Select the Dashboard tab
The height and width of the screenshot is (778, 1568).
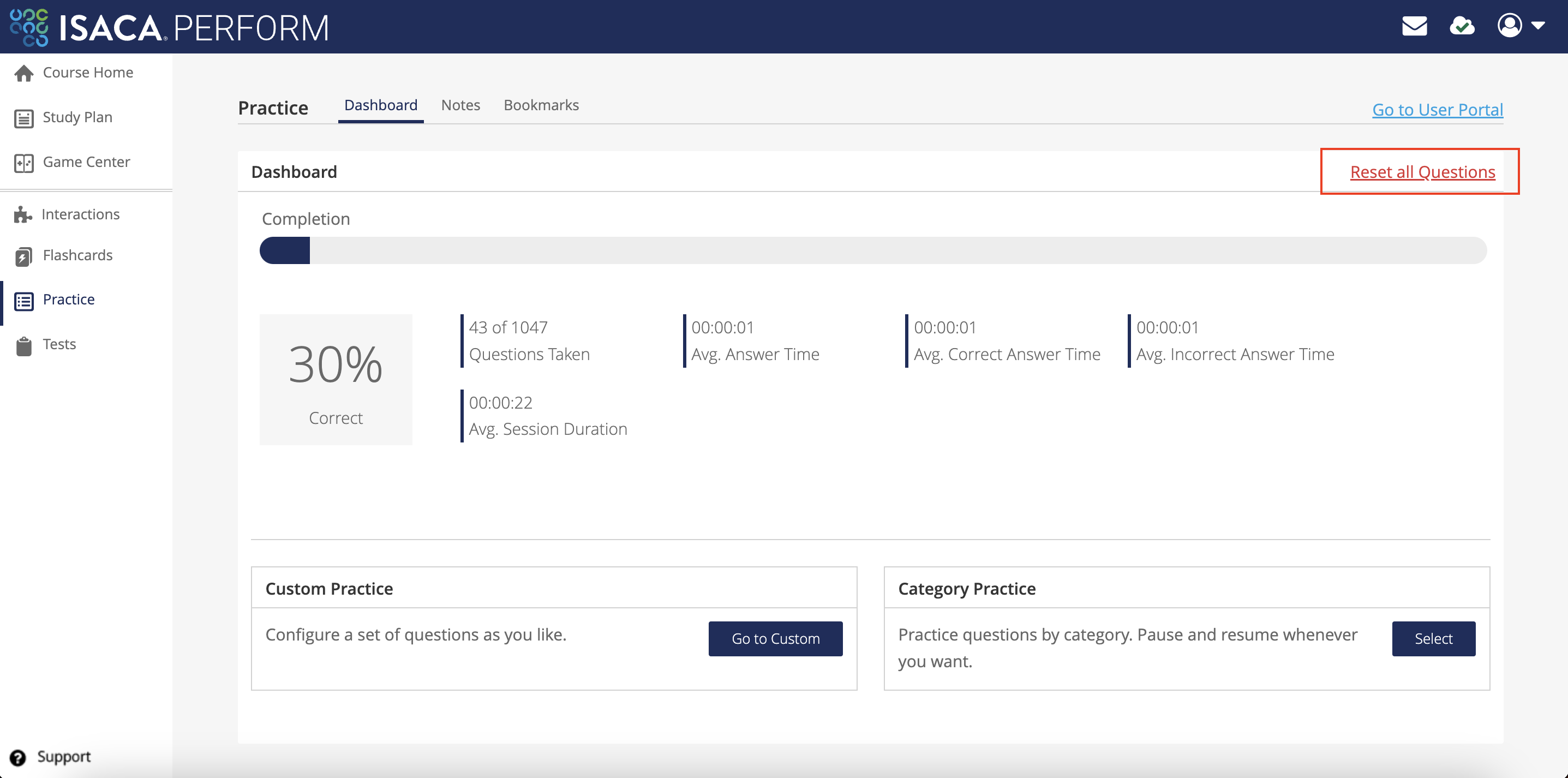tap(380, 105)
